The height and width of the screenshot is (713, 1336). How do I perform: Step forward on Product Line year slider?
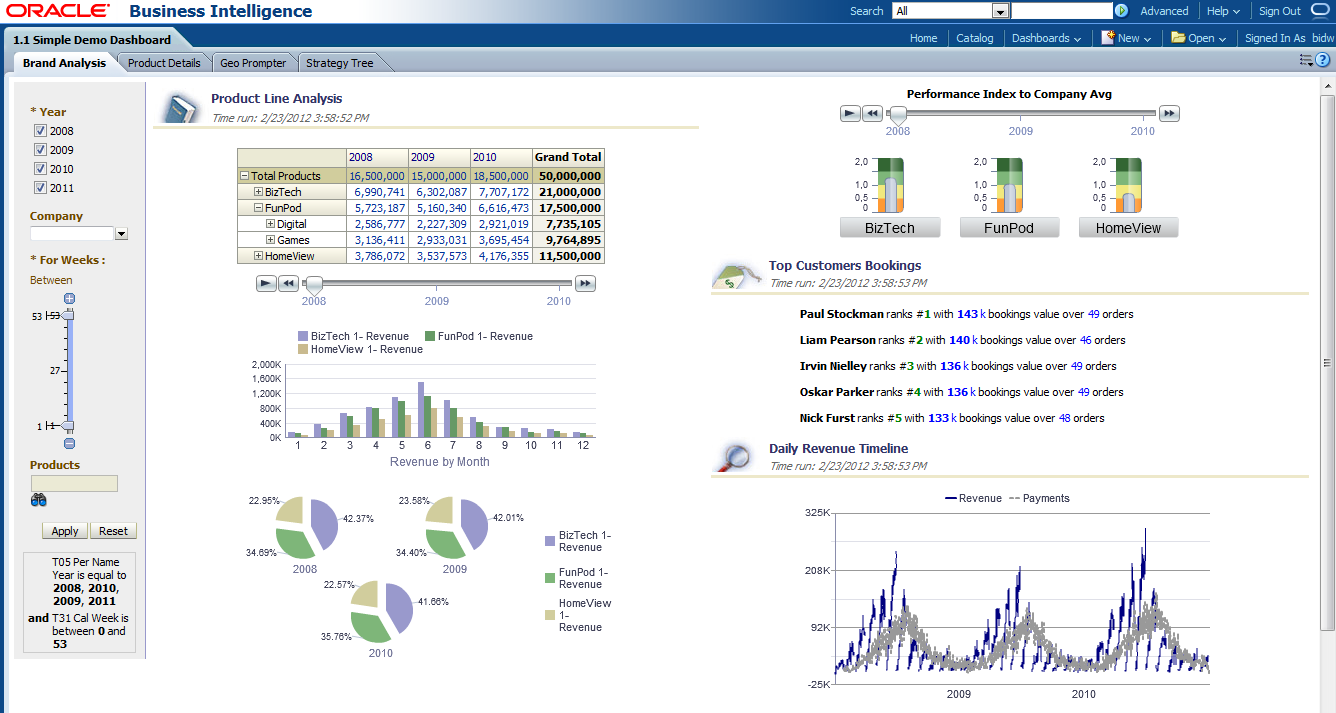586,284
